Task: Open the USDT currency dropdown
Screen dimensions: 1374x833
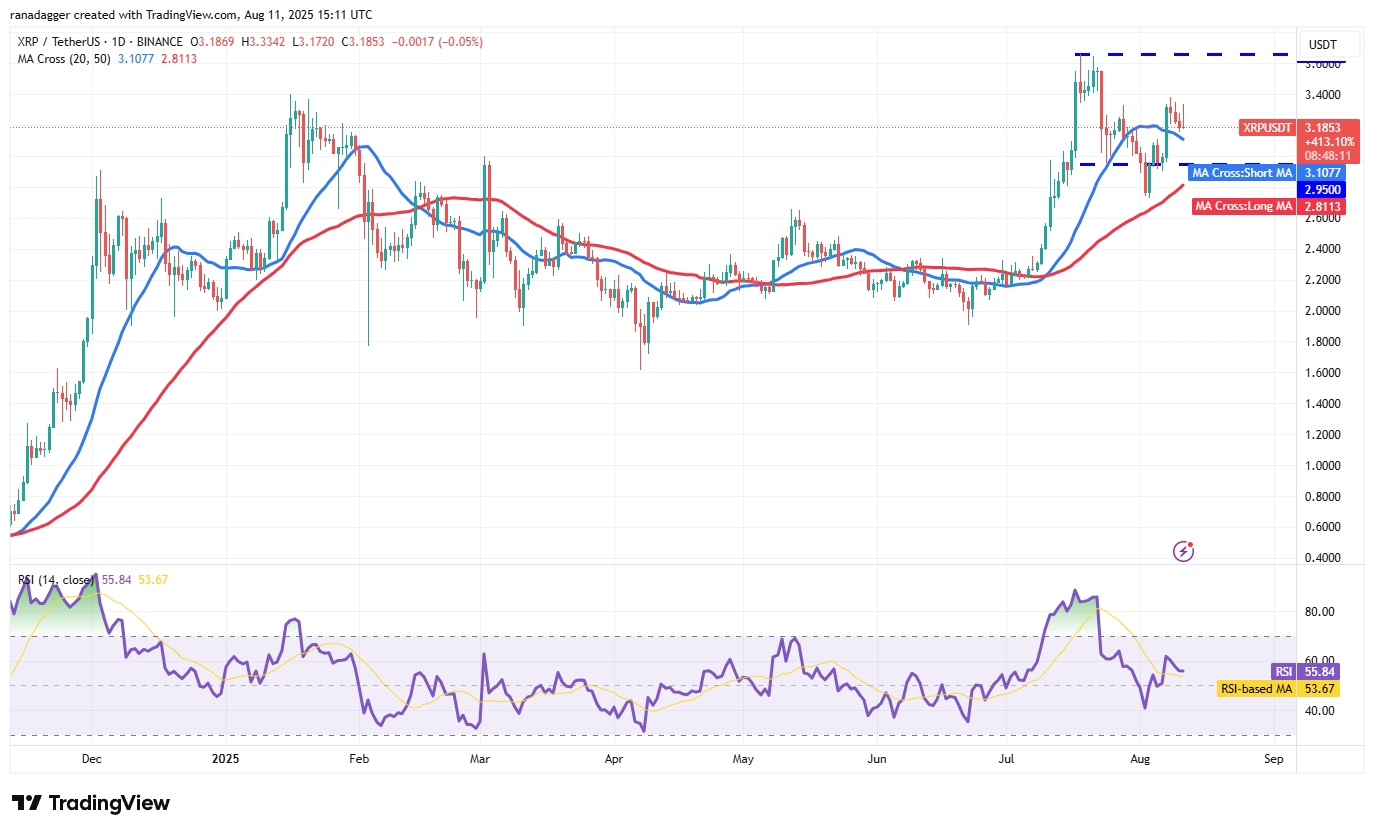Action: [1329, 45]
